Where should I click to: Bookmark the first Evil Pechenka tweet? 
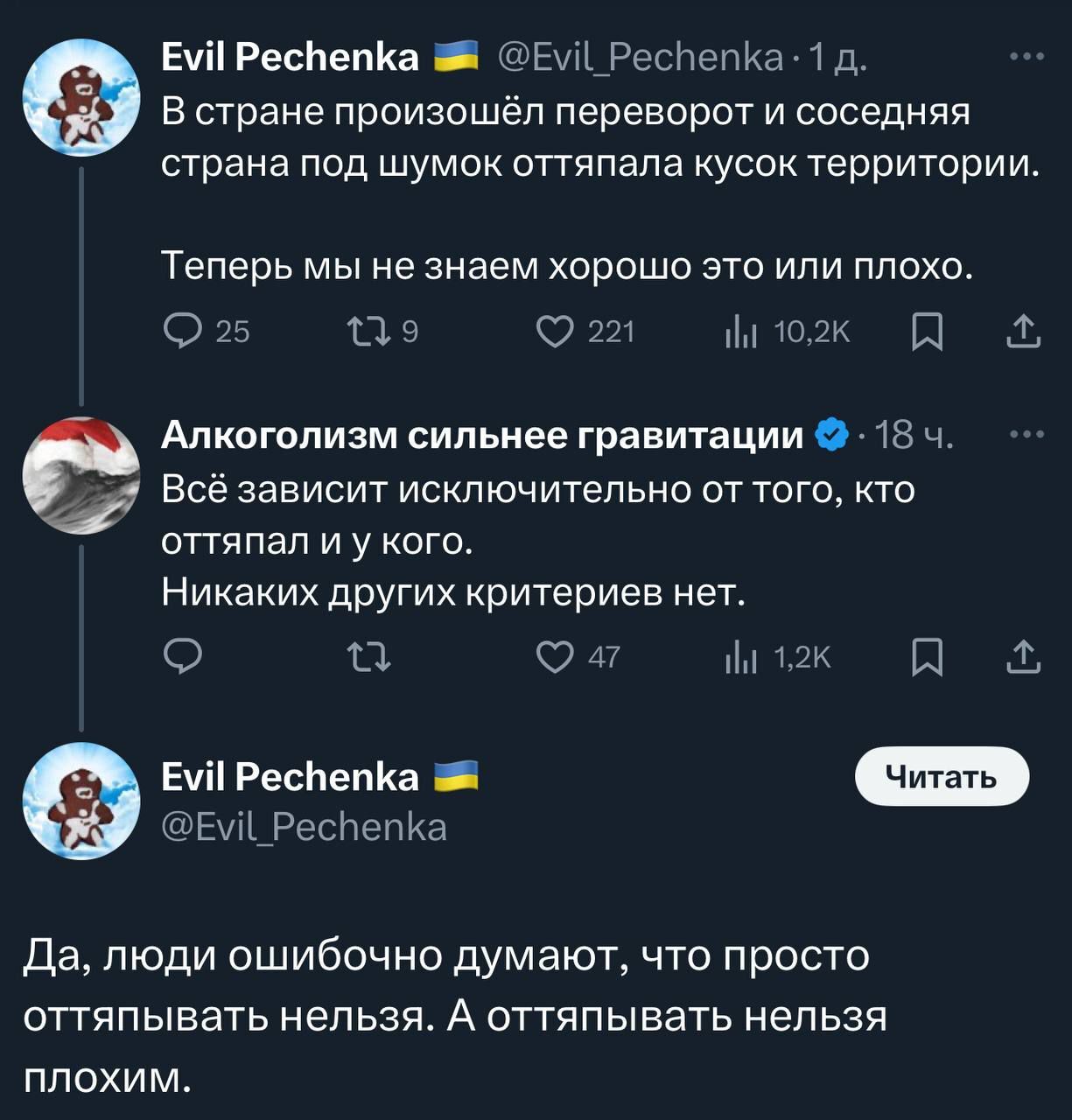927,332
